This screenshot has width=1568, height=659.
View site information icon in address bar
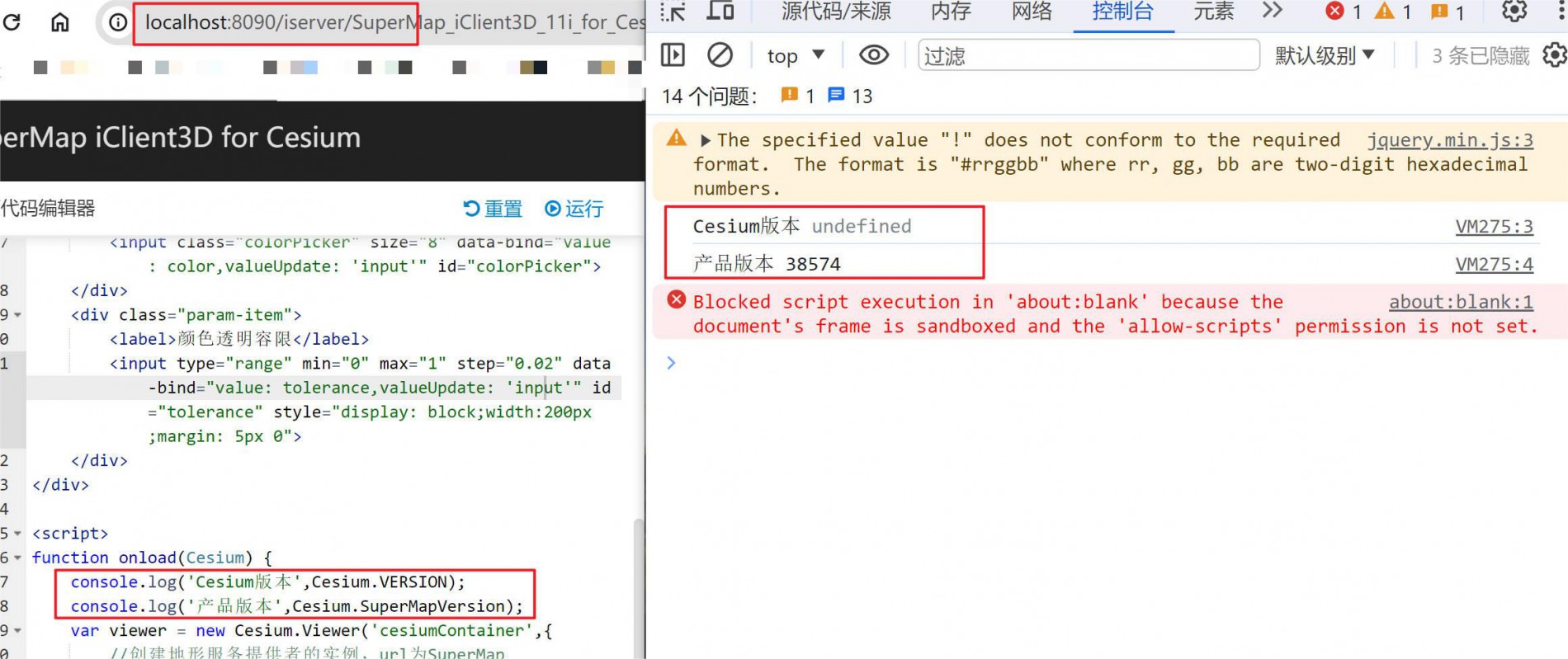point(118,22)
